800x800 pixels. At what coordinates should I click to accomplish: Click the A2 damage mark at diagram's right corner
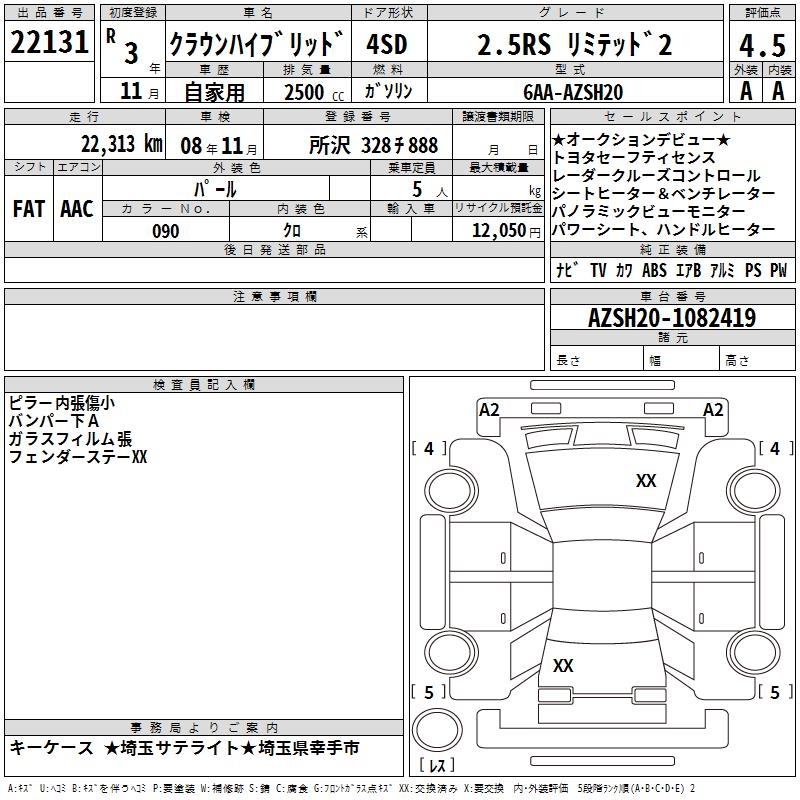(x=713, y=409)
